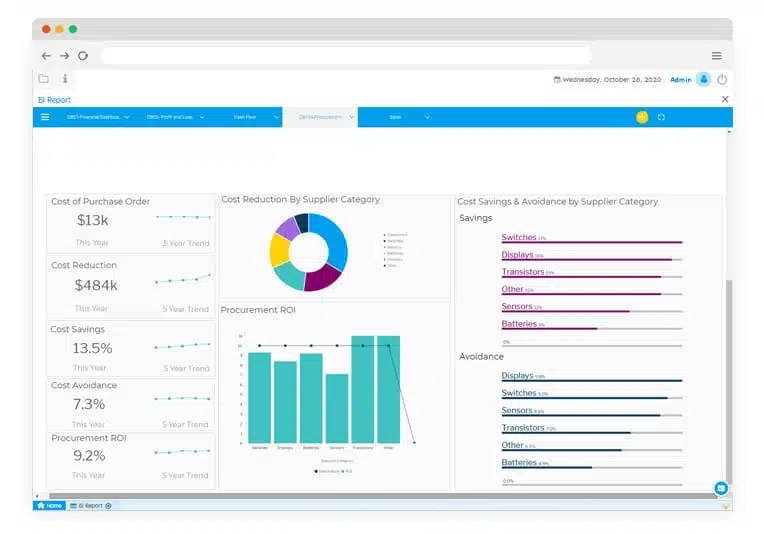Click the 7.3% Cost Avoidance value
This screenshot has height=534, width=764.
pos(89,404)
